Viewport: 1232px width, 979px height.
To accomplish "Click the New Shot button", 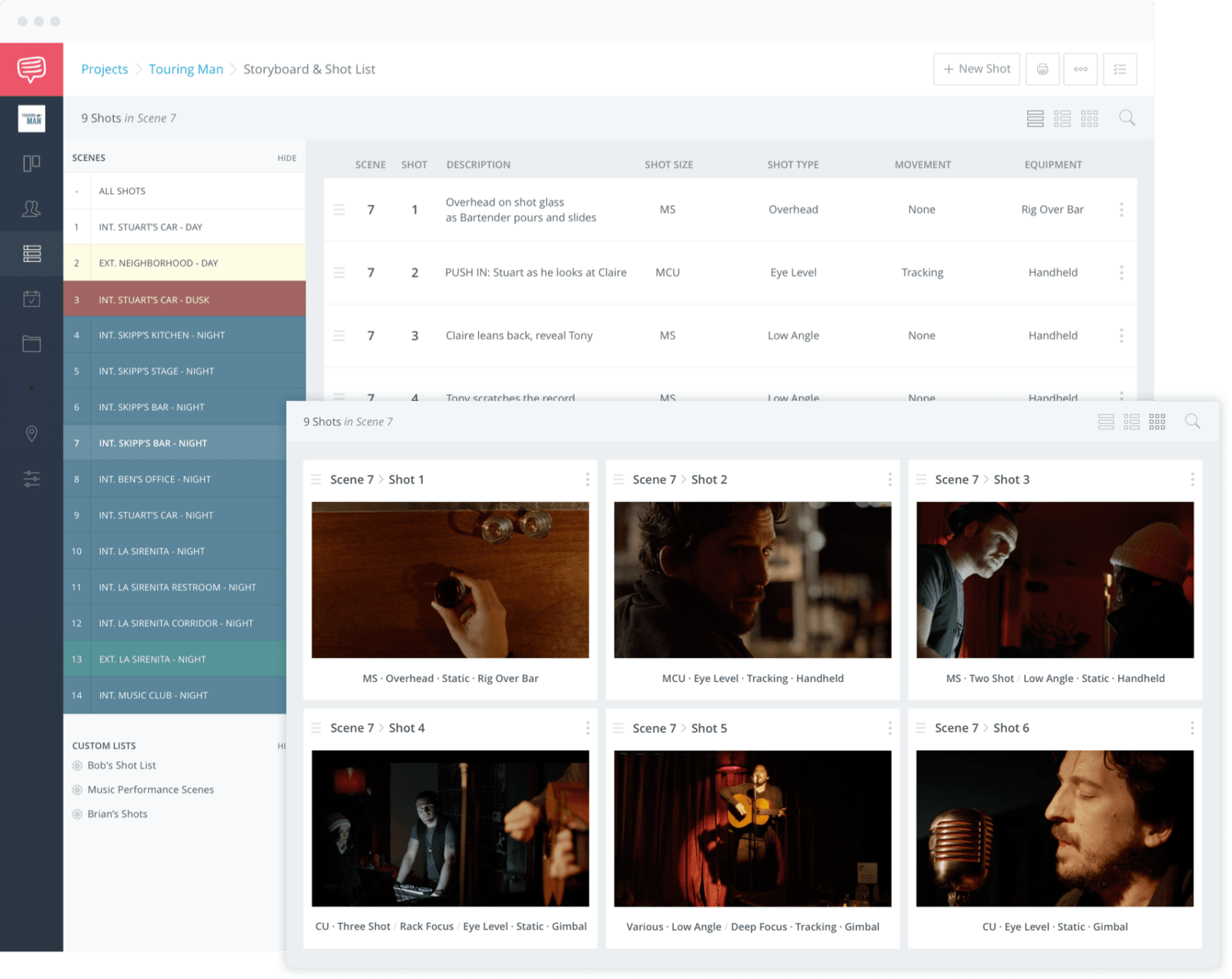I will [976, 69].
